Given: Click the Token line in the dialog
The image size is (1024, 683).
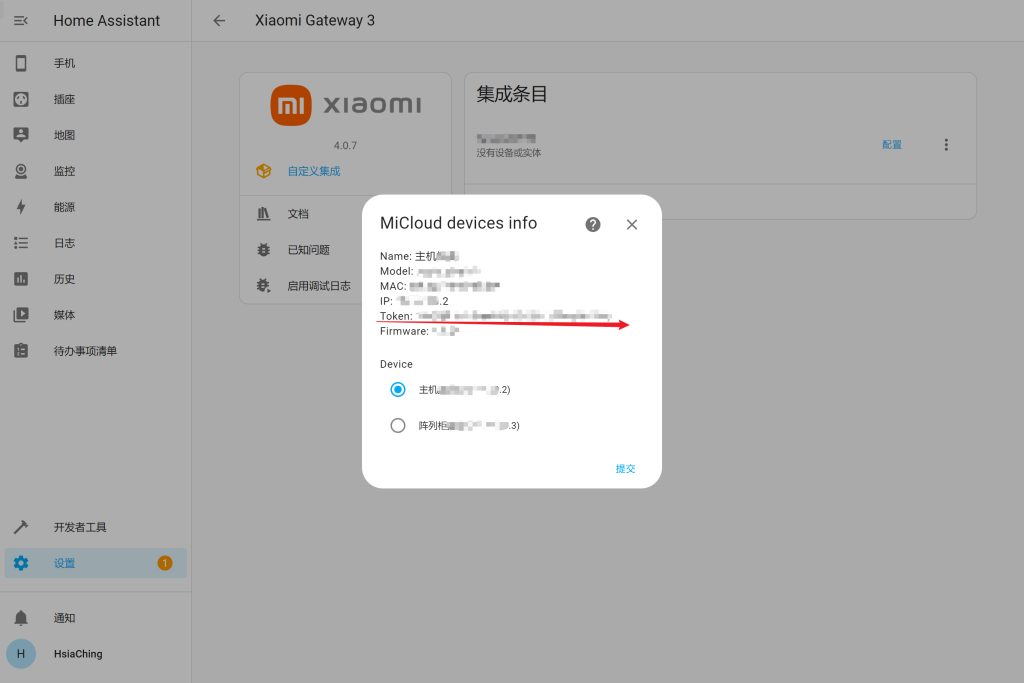Looking at the screenshot, I should [x=496, y=316].
